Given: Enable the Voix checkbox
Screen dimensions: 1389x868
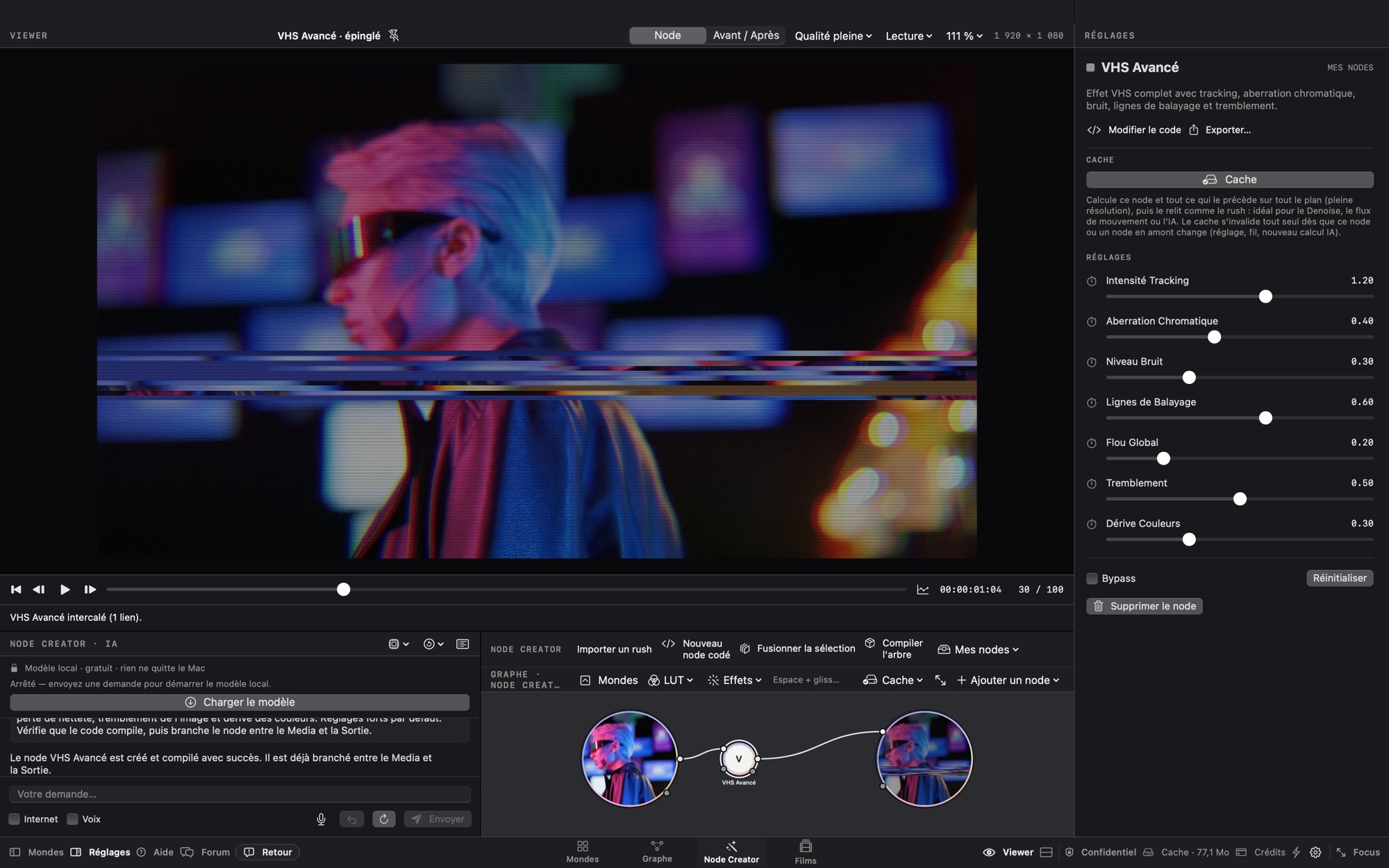Looking at the screenshot, I should coord(72,819).
